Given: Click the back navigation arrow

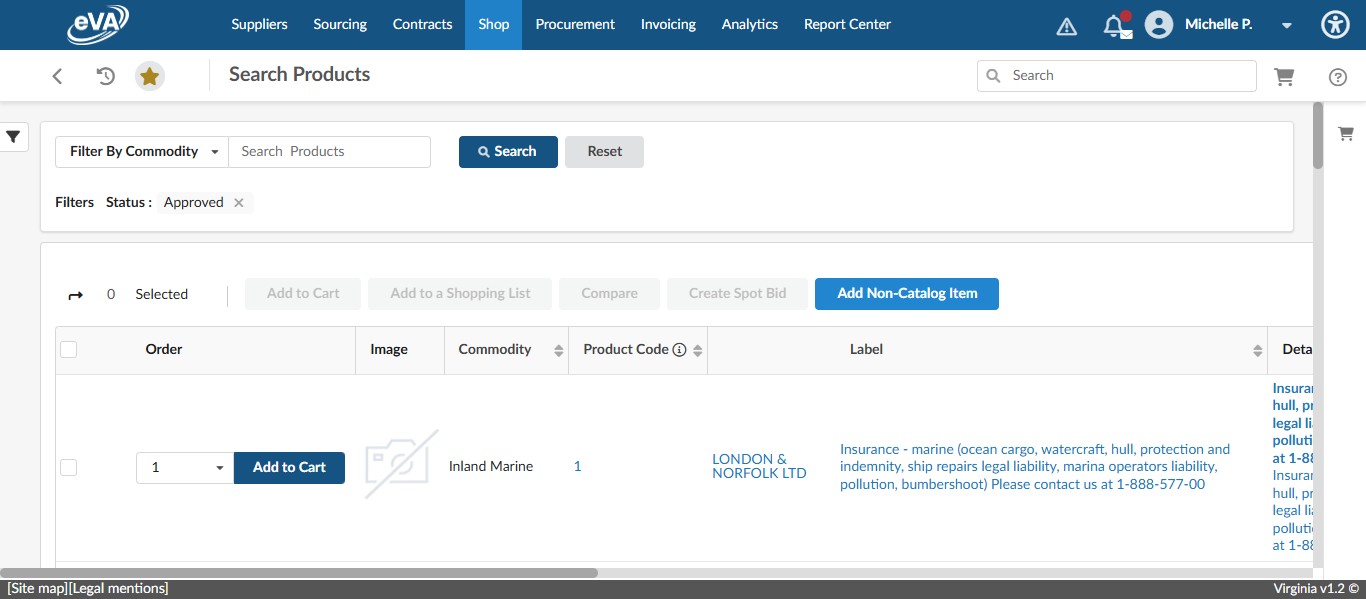Looking at the screenshot, I should point(57,75).
